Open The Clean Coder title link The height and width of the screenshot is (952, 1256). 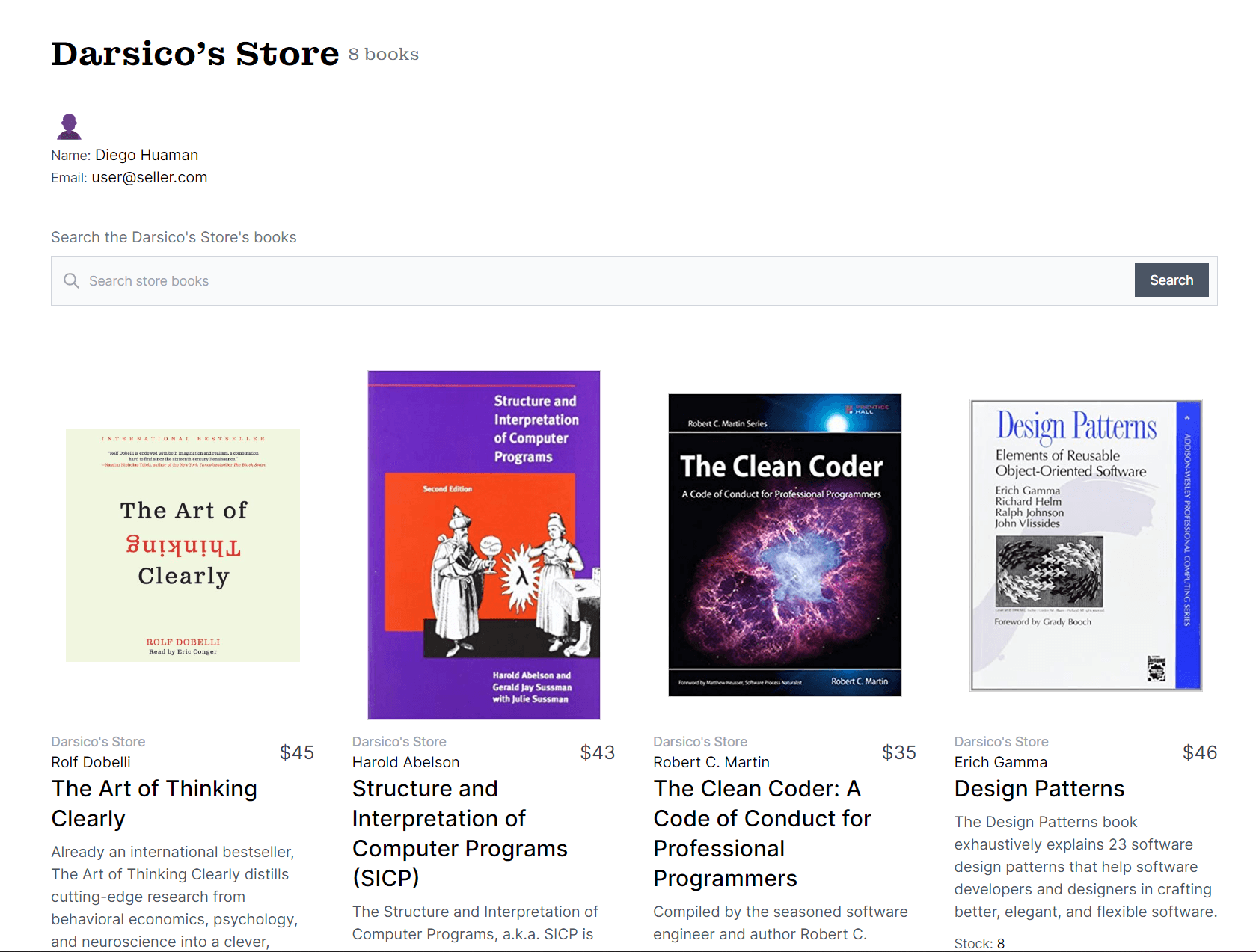762,833
